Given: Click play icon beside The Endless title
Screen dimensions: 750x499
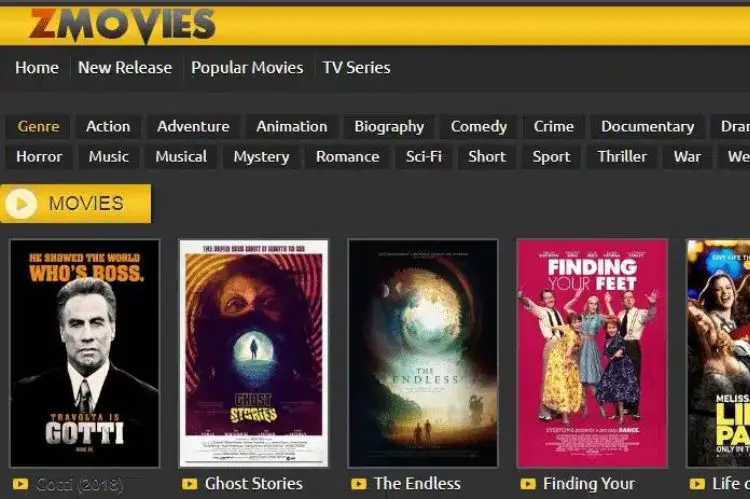Looking at the screenshot, I should [x=359, y=484].
